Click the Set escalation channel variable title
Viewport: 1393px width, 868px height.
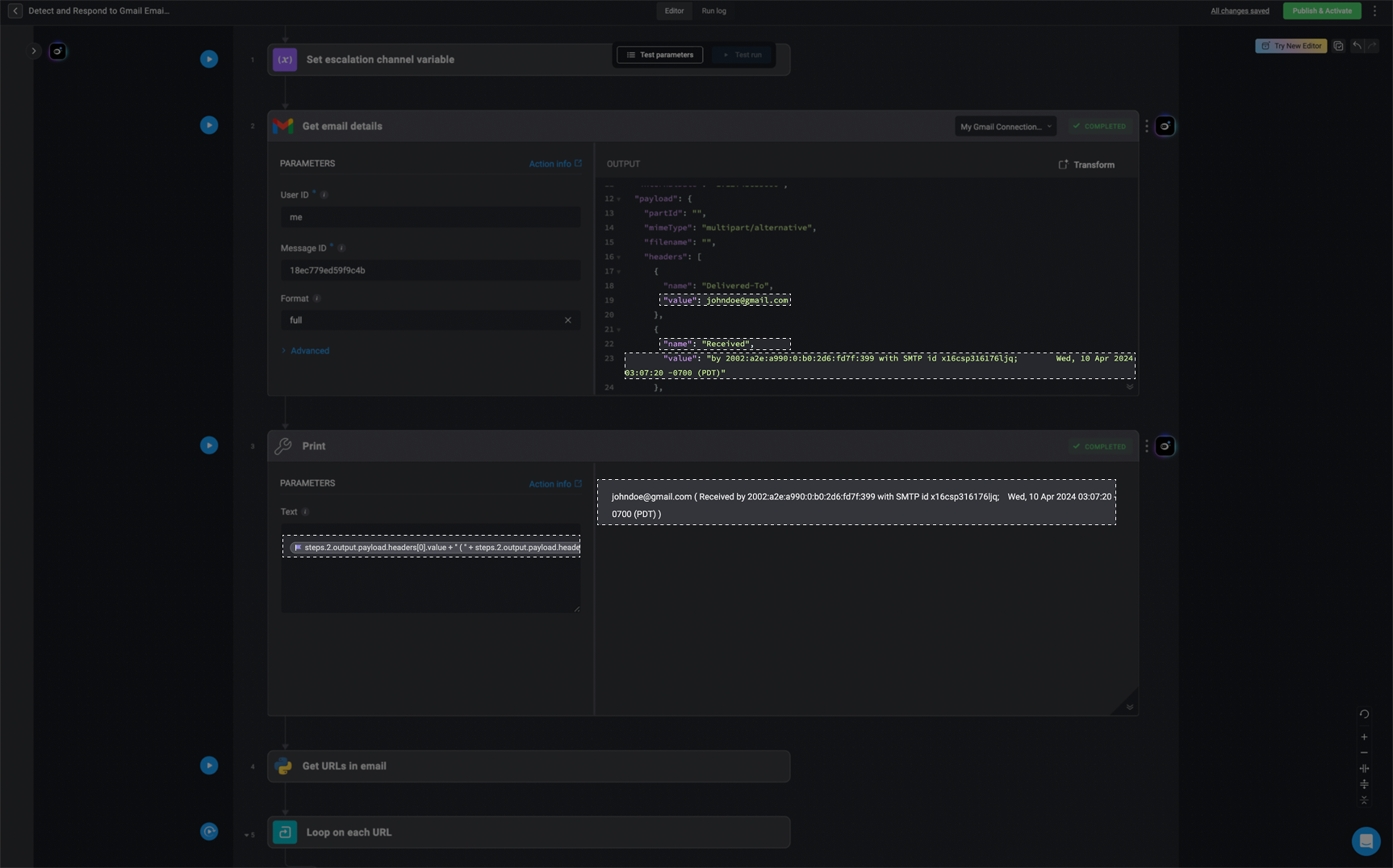(380, 60)
